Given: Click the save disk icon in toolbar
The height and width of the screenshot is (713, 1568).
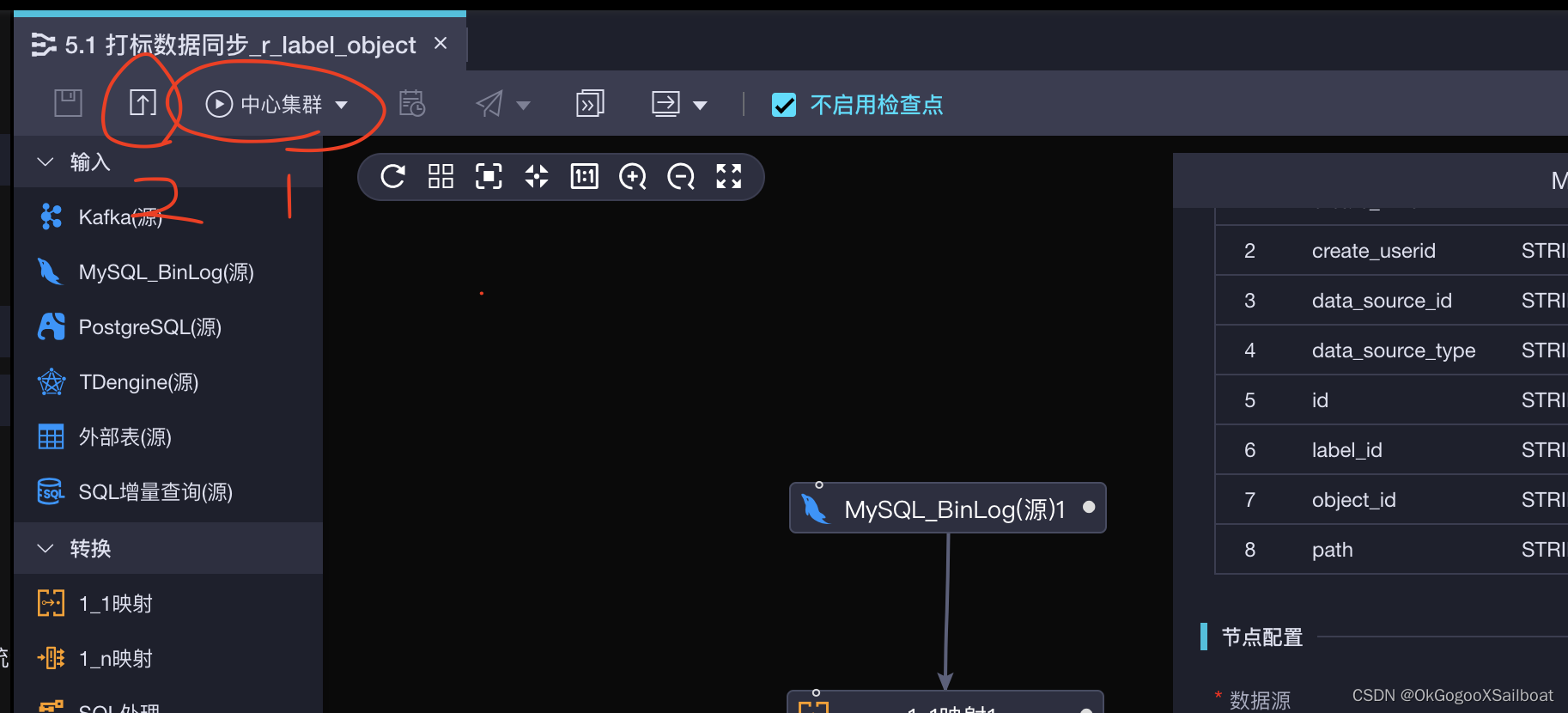Looking at the screenshot, I should coord(68,103).
